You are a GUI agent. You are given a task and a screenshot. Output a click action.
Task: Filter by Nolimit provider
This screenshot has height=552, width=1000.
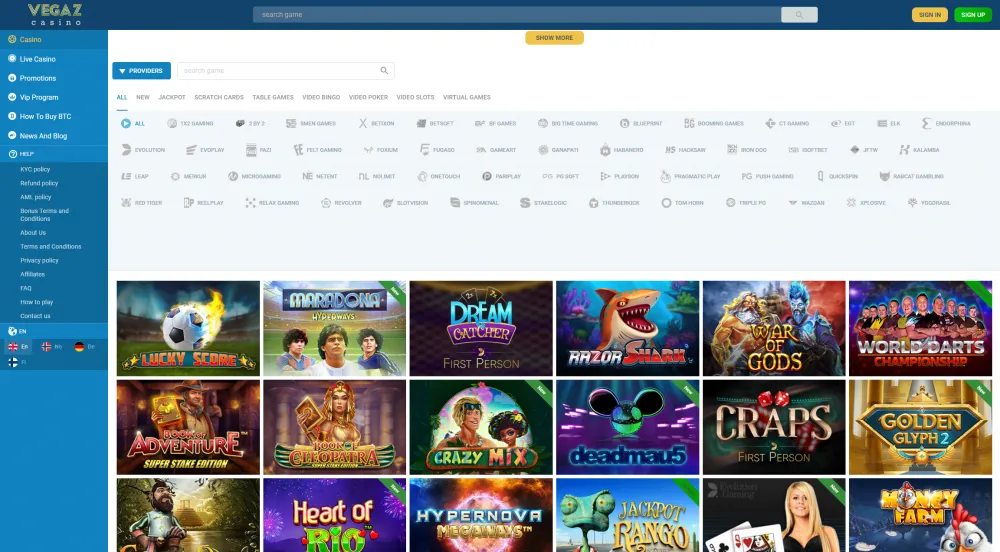[377, 177]
